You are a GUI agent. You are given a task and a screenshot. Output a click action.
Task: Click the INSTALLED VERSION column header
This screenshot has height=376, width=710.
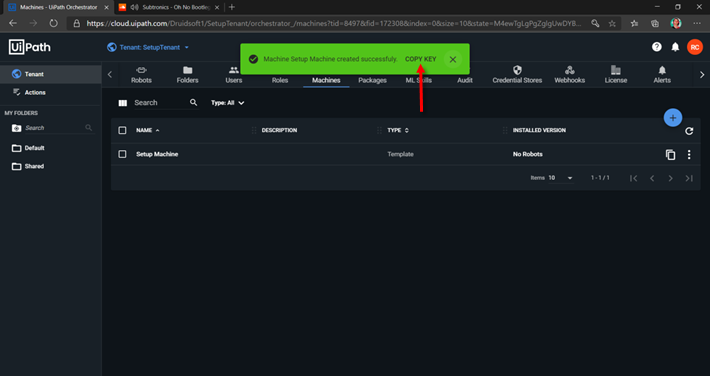[x=539, y=130]
